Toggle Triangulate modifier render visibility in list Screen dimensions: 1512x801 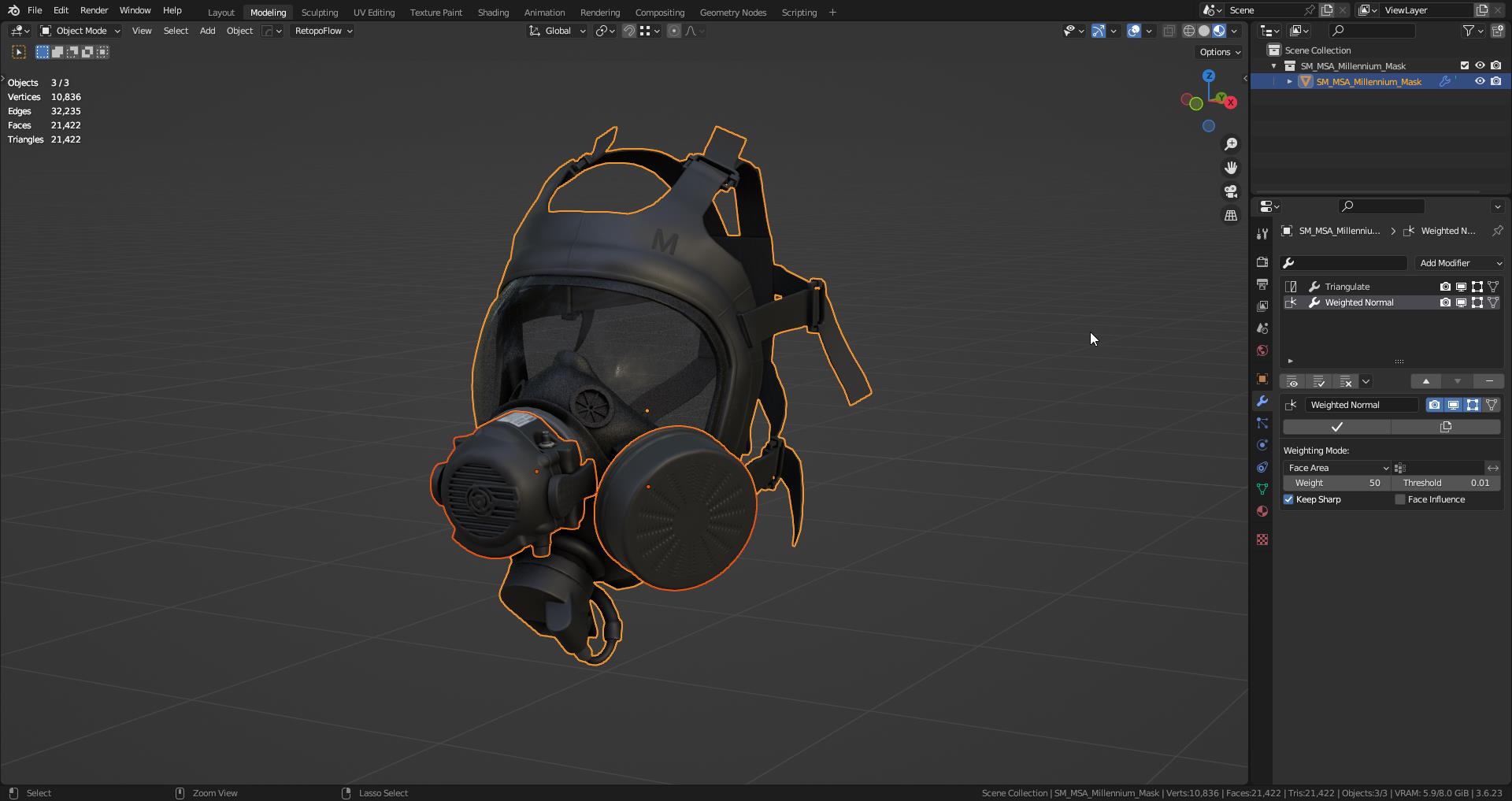(x=1445, y=287)
